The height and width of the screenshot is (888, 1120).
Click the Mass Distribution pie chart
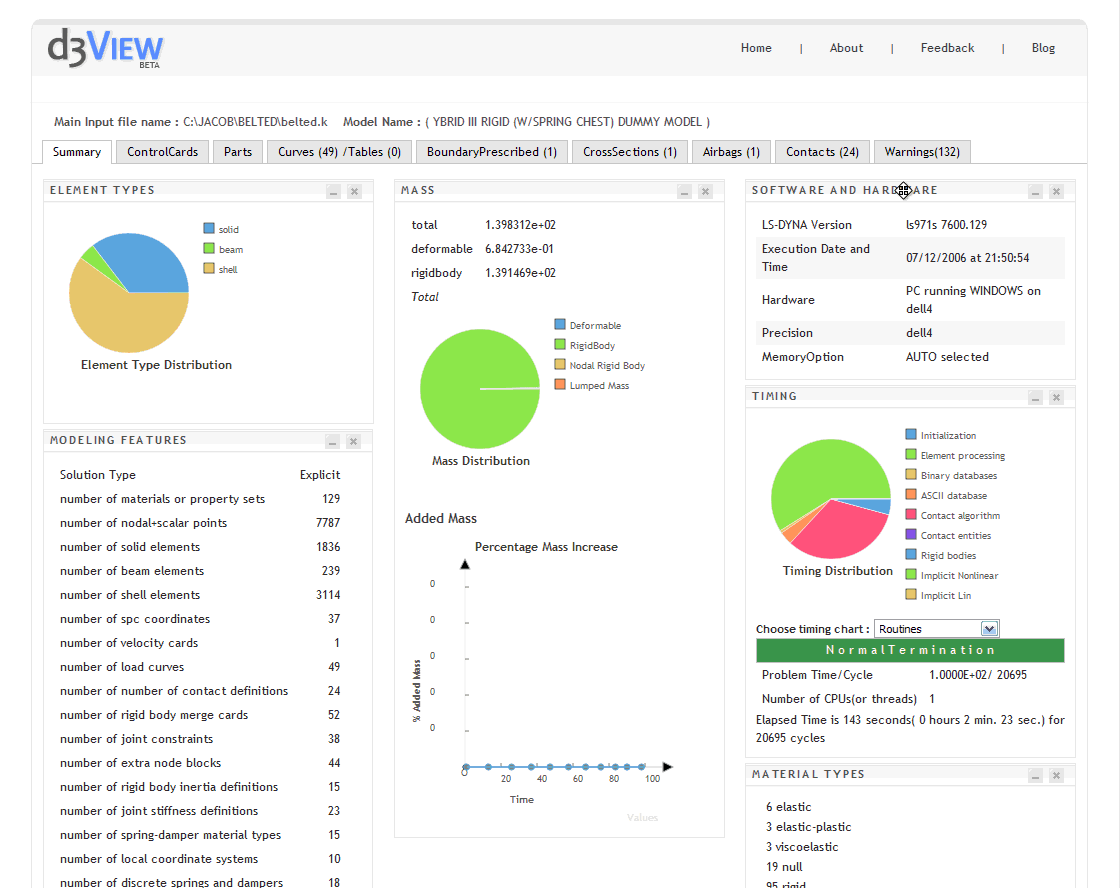pos(480,389)
